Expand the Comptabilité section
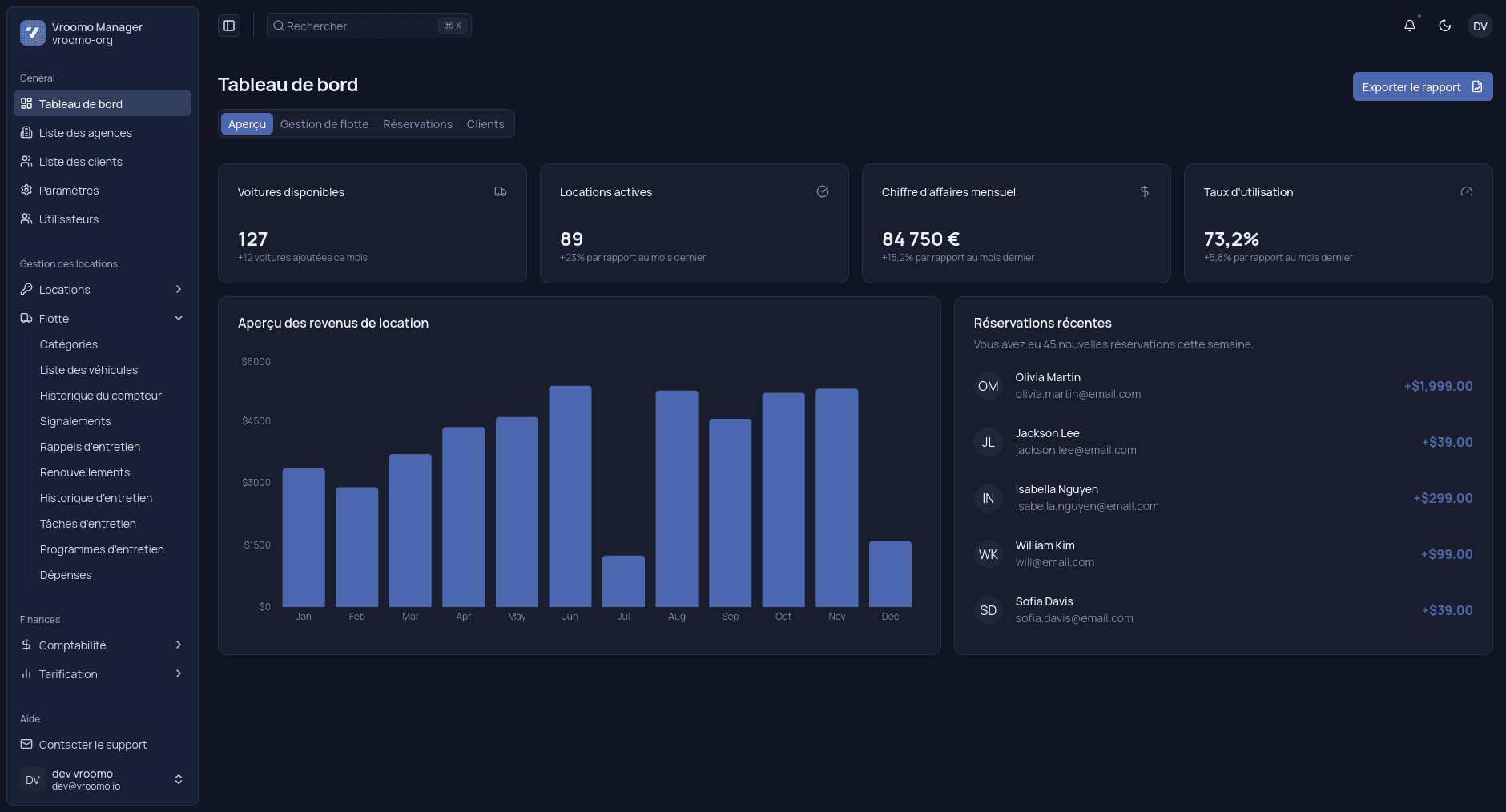The height and width of the screenshot is (812, 1506). point(178,645)
